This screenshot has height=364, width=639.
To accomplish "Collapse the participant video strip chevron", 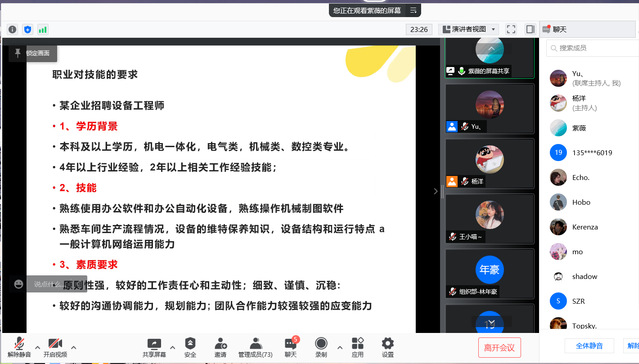I will pyautogui.click(x=435, y=191).
